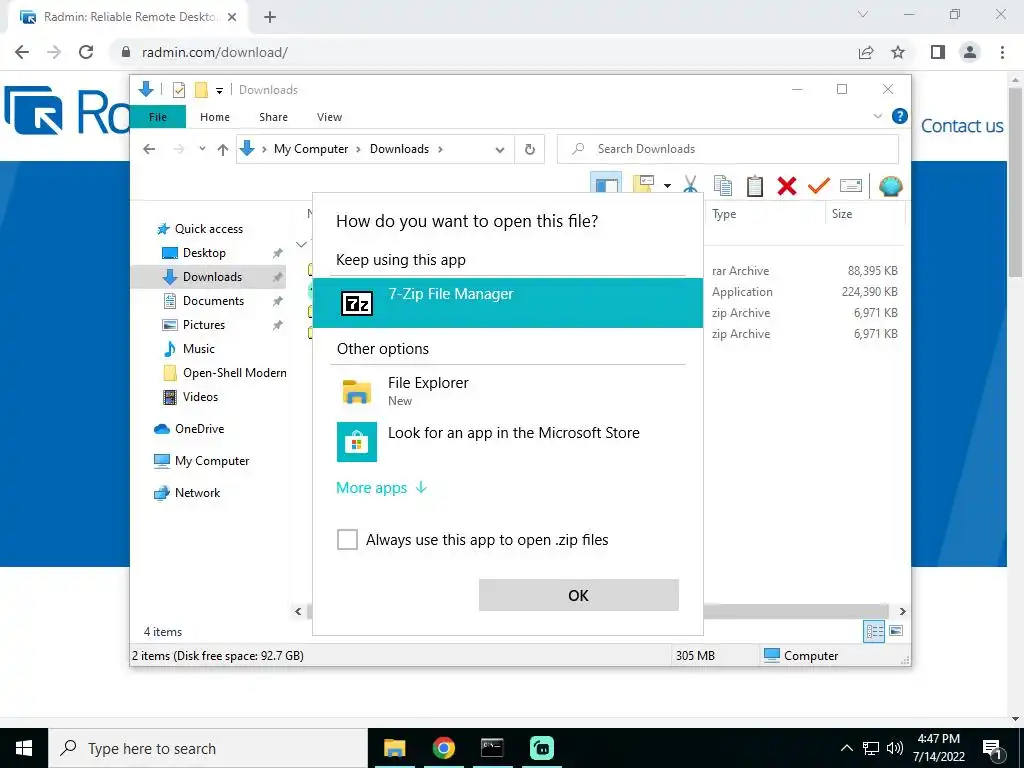Click the Paste clipboard toolbar icon

(x=754, y=185)
